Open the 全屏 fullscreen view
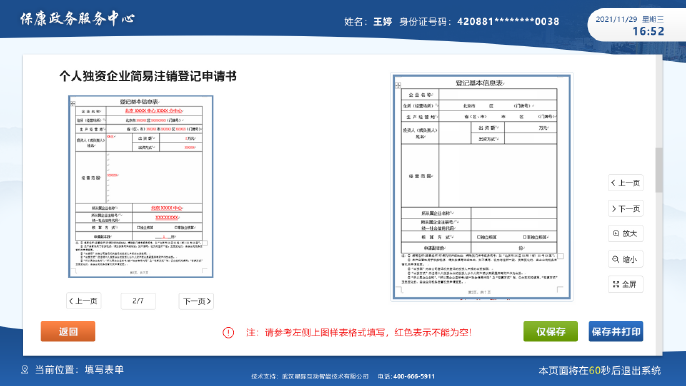 tap(626, 284)
